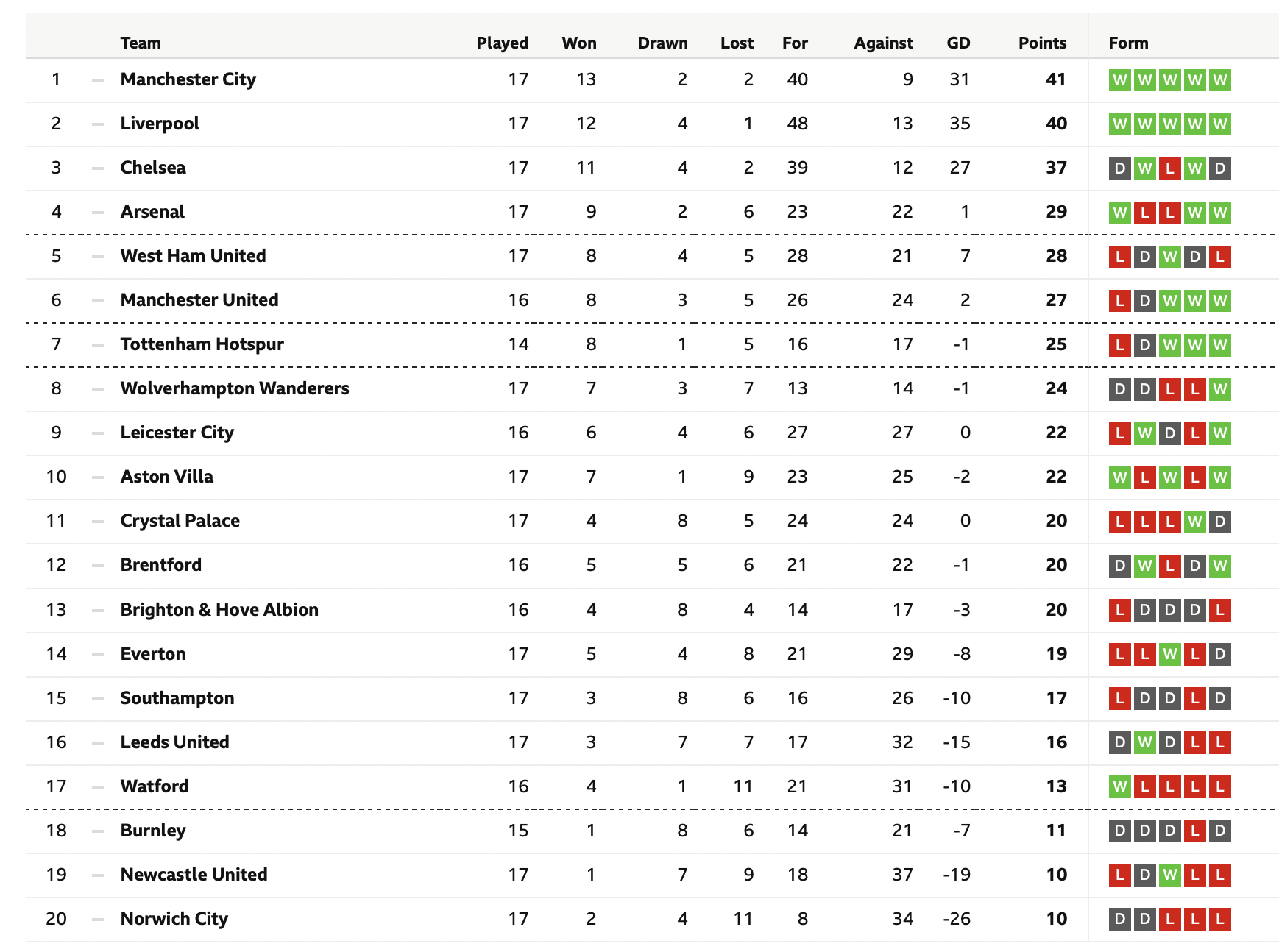The width and height of the screenshot is (1279, 952).
Task: Click the movement dash icon beside Liverpool
Action: [x=98, y=124]
